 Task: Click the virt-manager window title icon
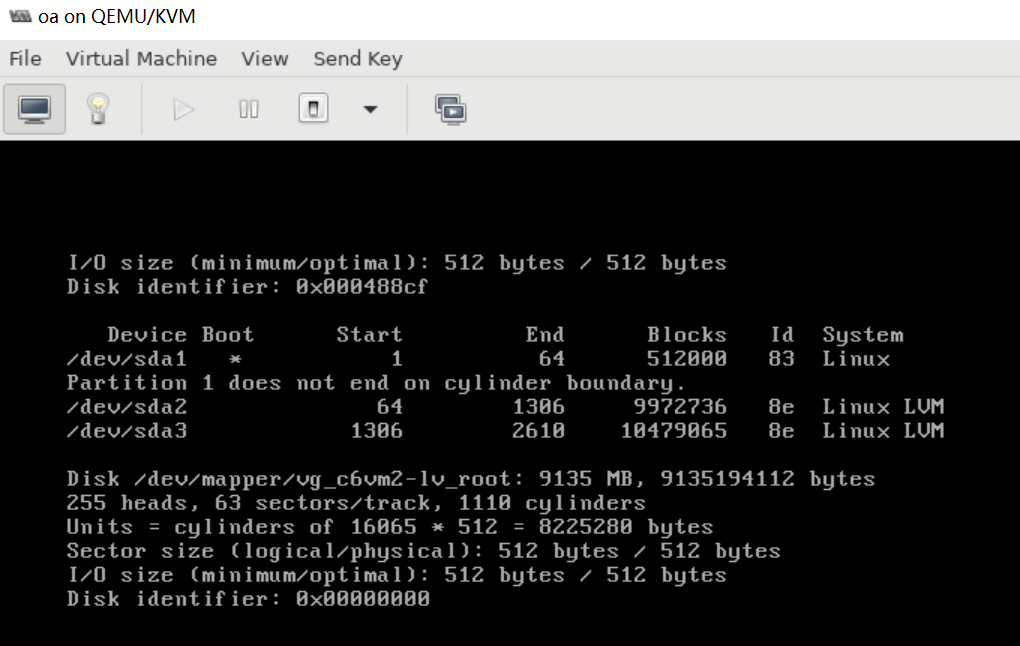click(19, 17)
